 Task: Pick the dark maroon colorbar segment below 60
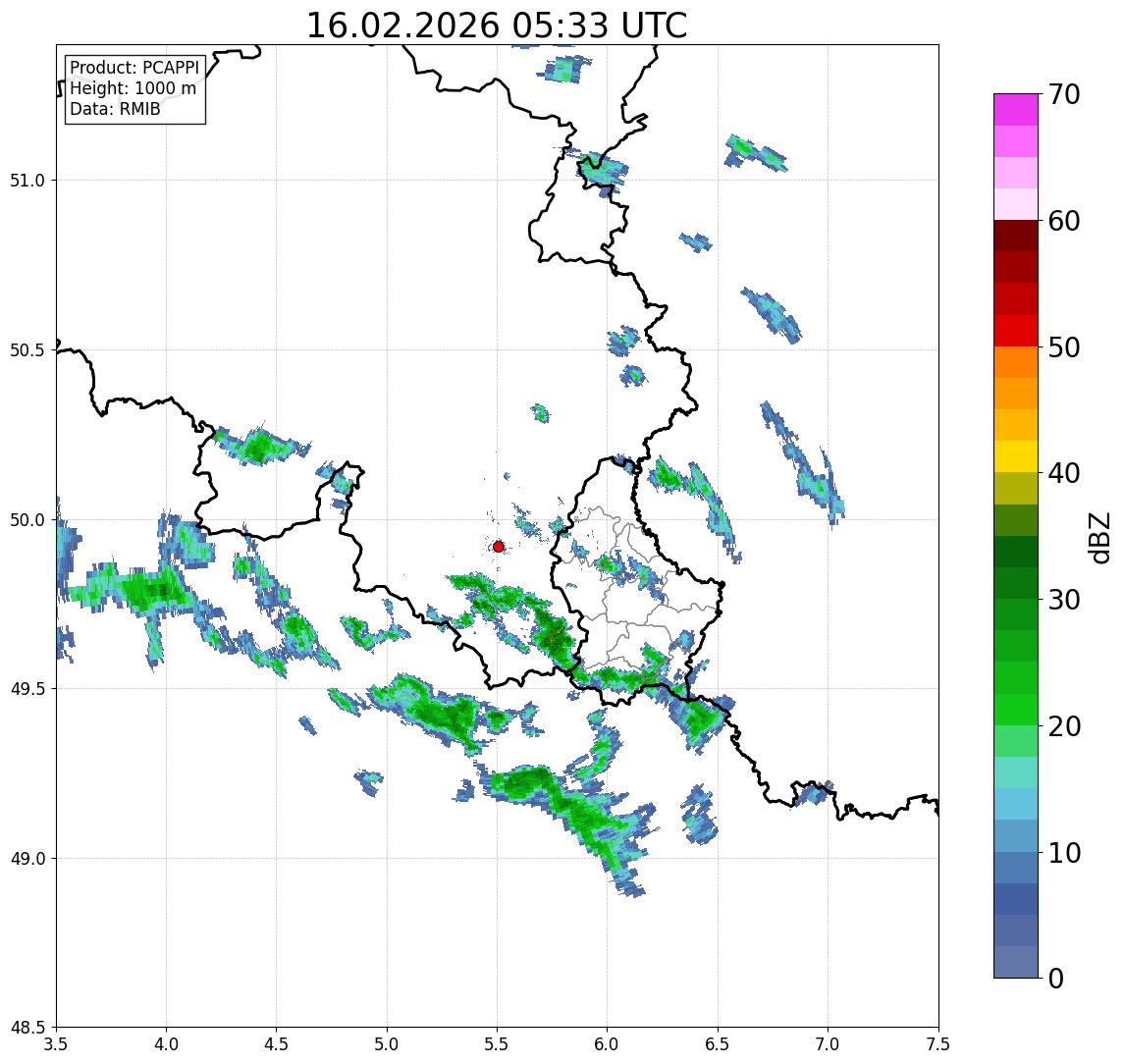tap(1016, 236)
